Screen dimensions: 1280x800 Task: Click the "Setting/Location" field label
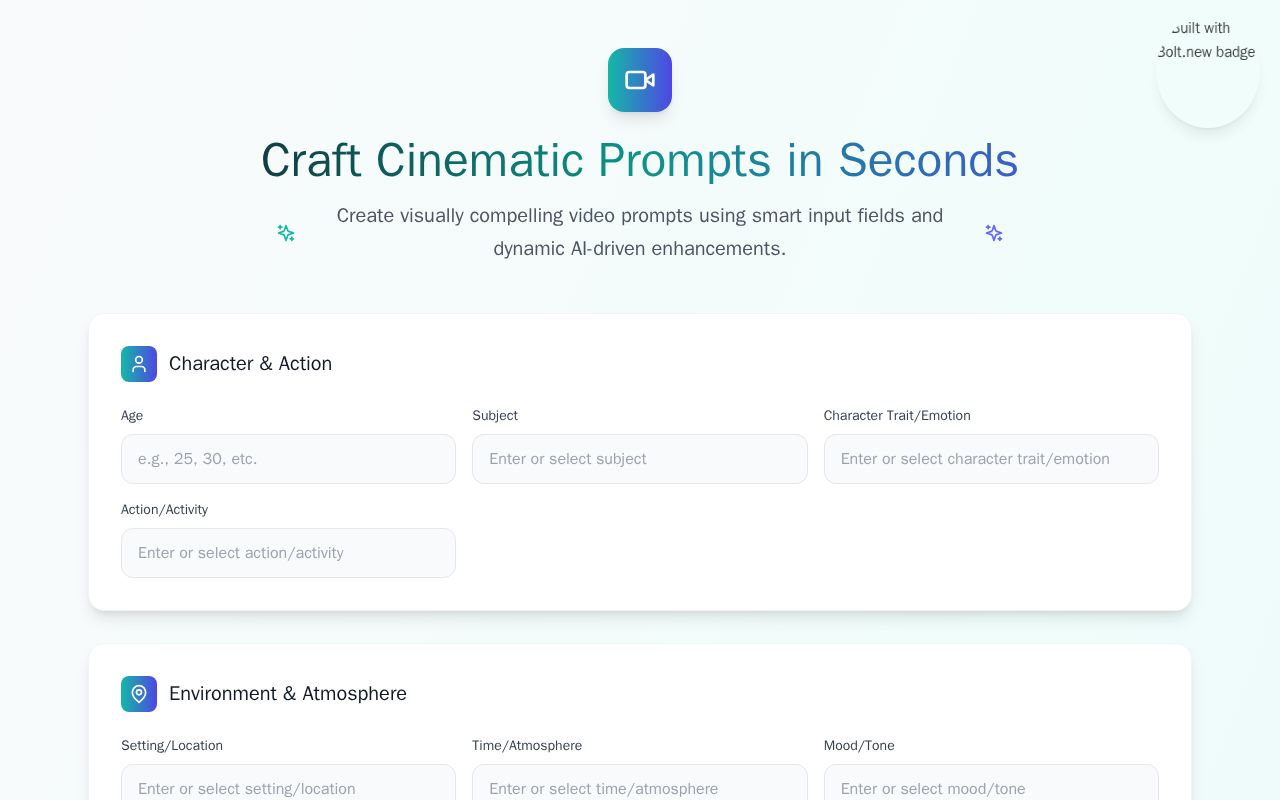pyautogui.click(x=172, y=746)
